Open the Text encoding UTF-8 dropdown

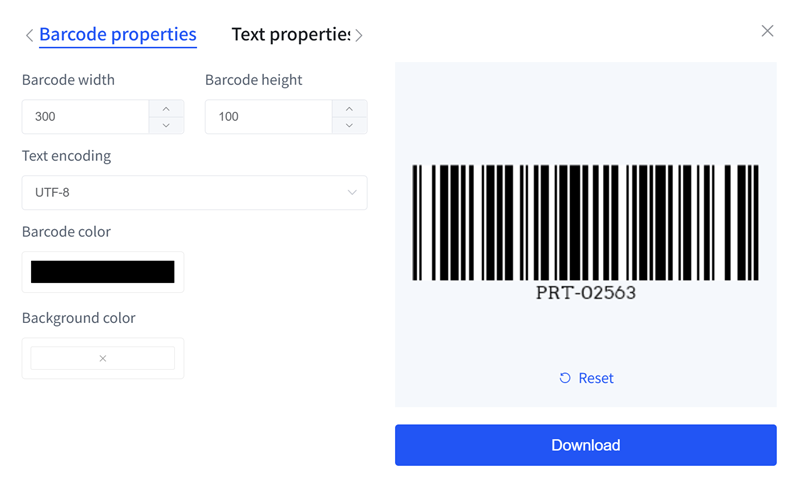[180, 193]
